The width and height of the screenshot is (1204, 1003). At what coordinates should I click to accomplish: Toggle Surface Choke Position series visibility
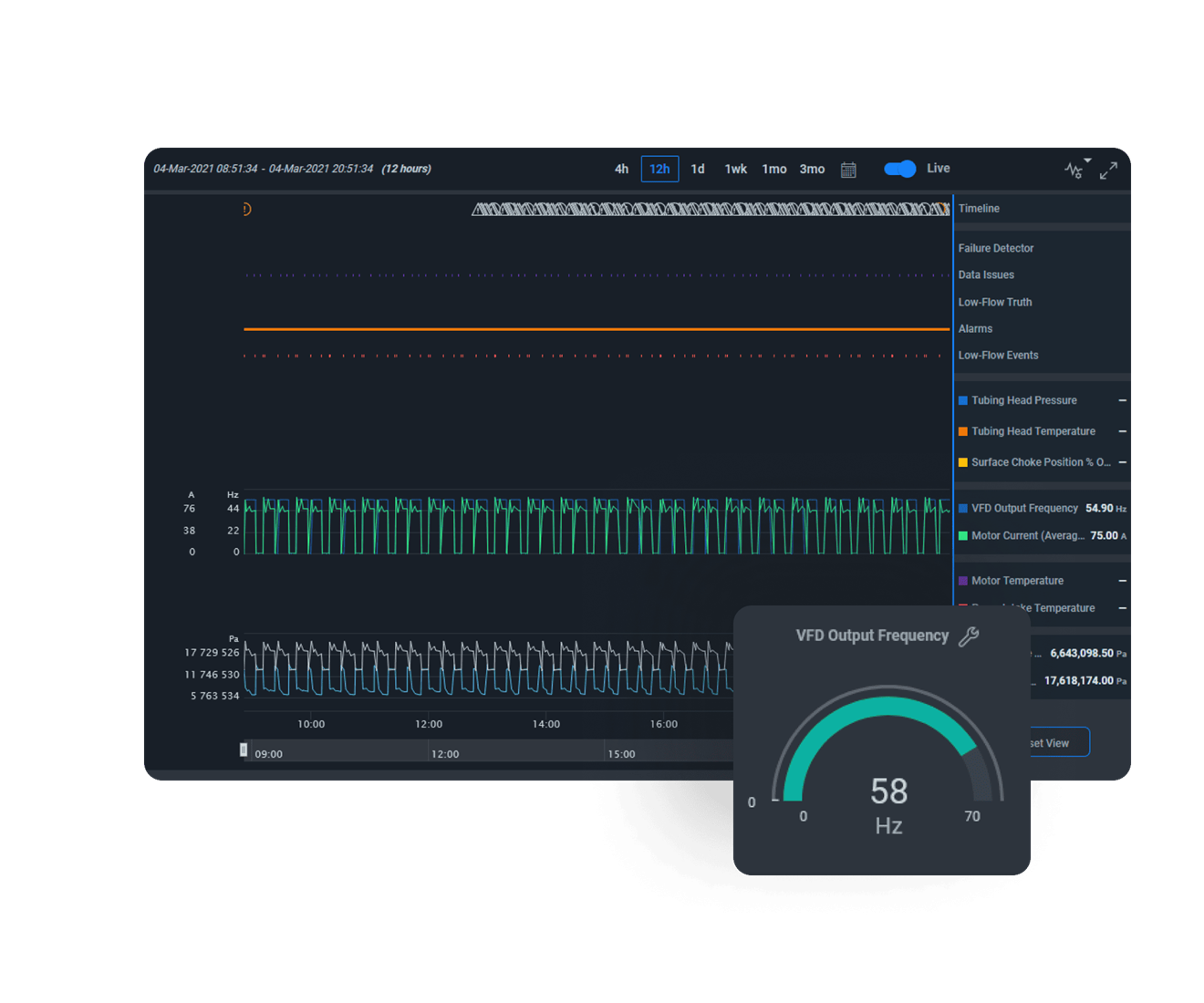point(1040,462)
